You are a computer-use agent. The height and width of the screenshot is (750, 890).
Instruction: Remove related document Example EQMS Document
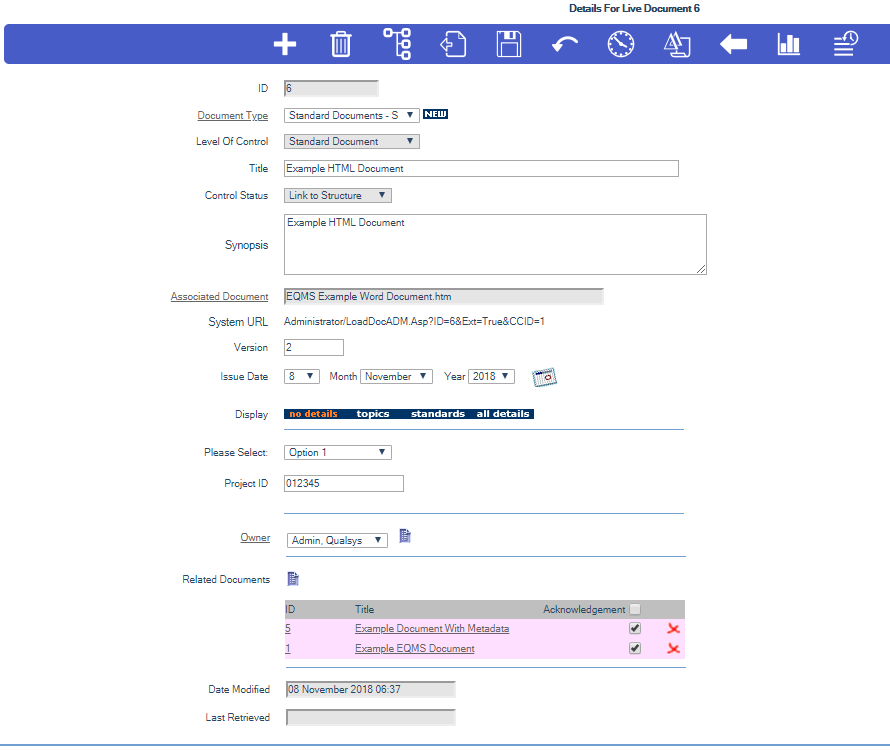[x=674, y=649]
